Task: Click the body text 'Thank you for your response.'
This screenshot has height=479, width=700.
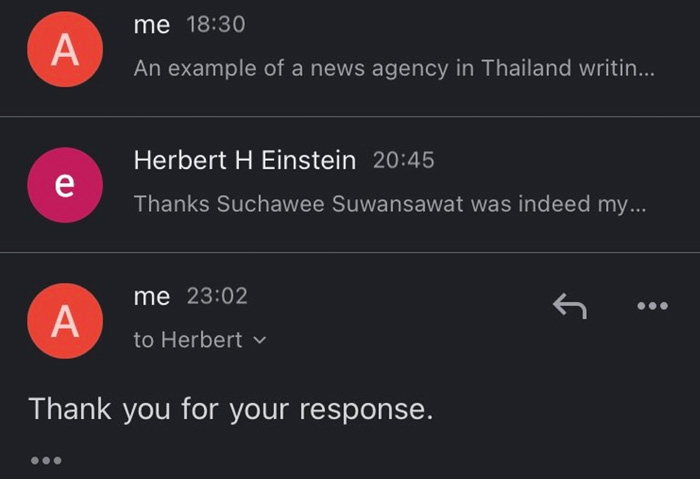Action: pyautogui.click(x=231, y=409)
